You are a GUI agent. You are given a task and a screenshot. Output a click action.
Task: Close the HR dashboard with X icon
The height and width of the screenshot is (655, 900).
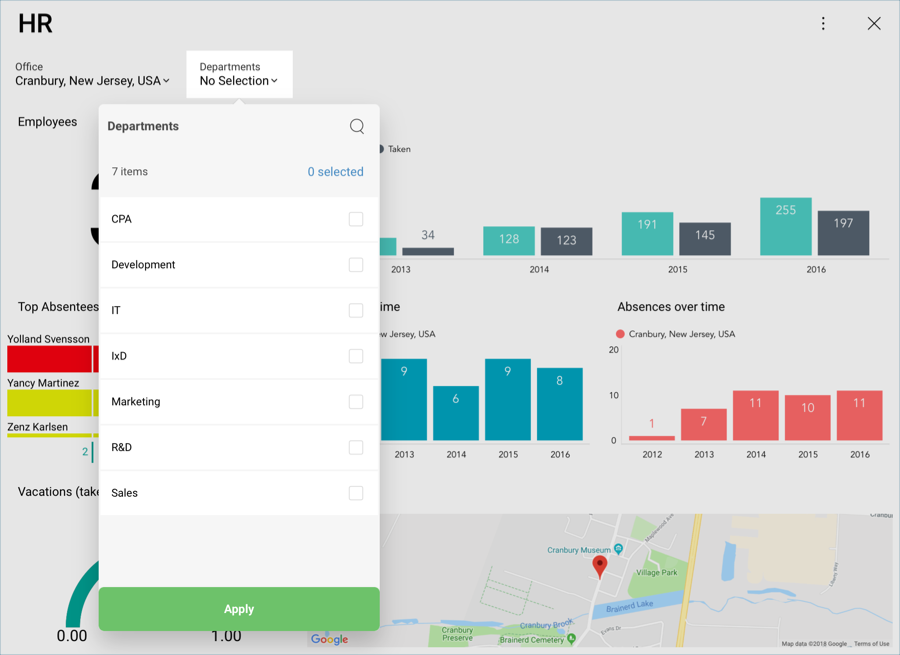coord(874,24)
